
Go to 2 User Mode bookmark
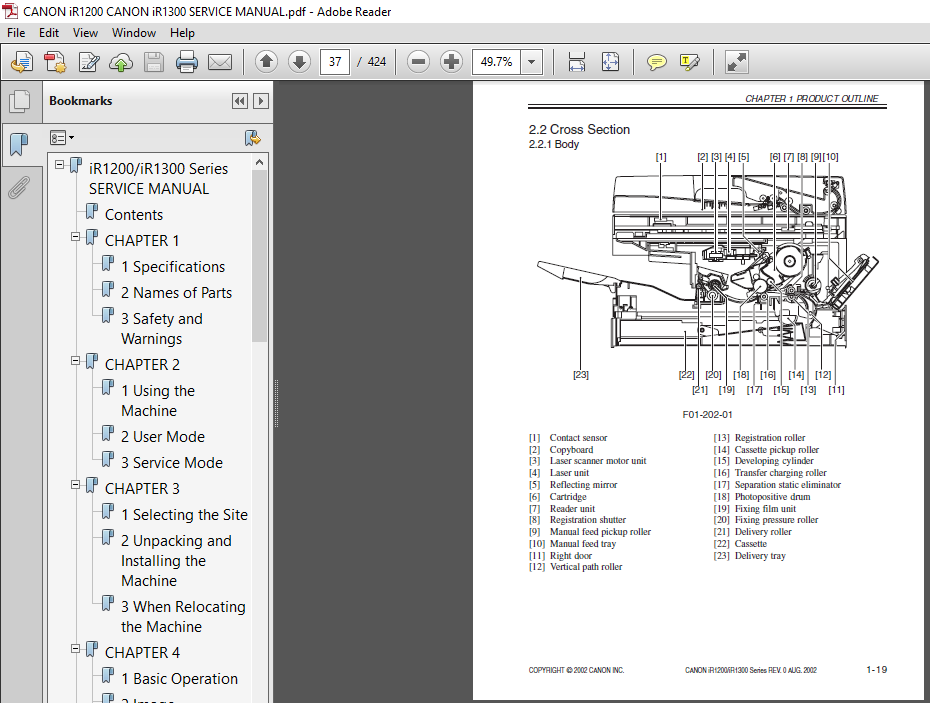point(163,437)
